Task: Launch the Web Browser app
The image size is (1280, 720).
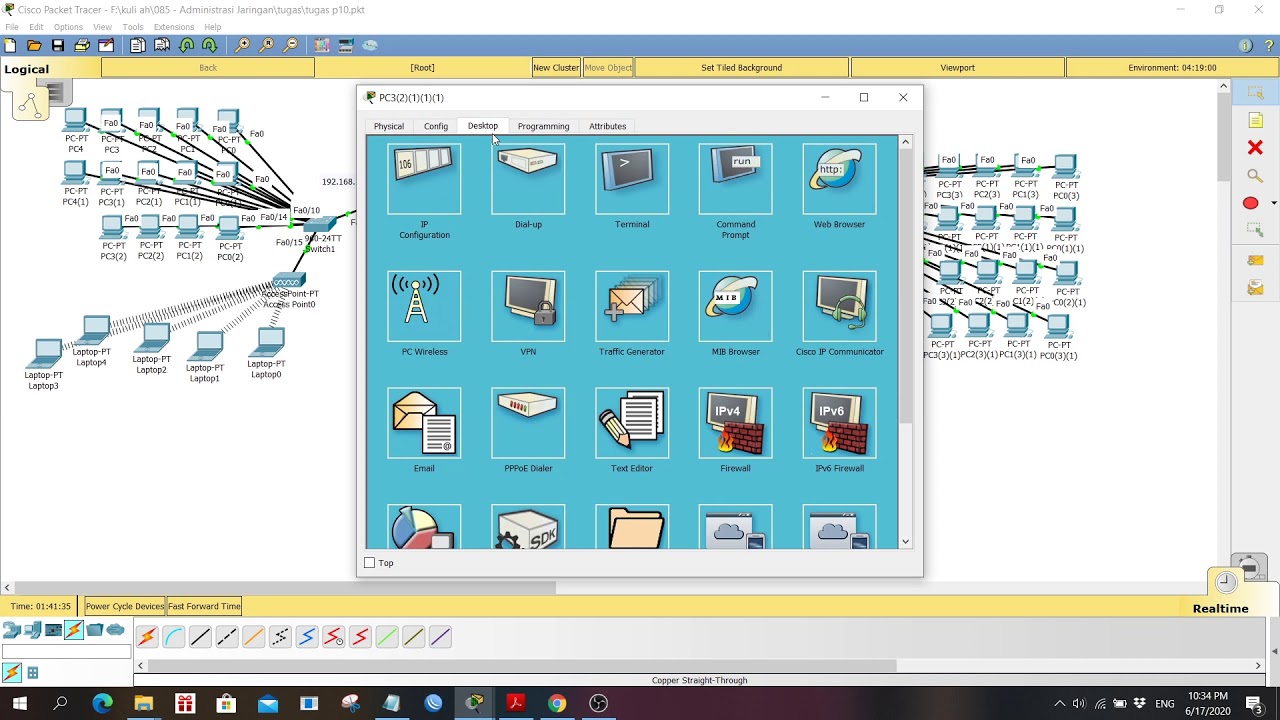Action: [x=839, y=179]
